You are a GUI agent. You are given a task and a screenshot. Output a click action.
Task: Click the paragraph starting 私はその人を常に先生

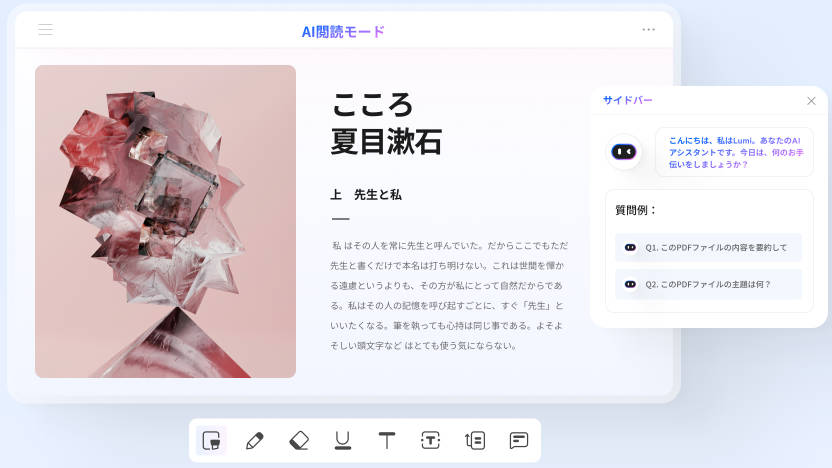point(449,296)
